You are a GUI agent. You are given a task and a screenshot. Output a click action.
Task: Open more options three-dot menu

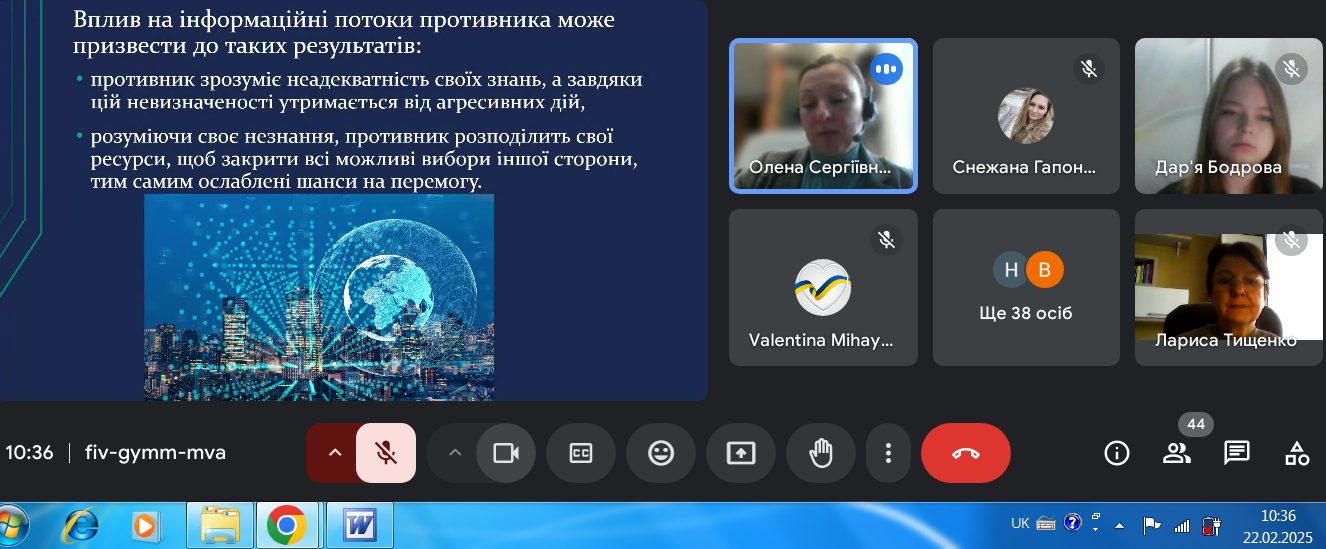[x=888, y=453]
